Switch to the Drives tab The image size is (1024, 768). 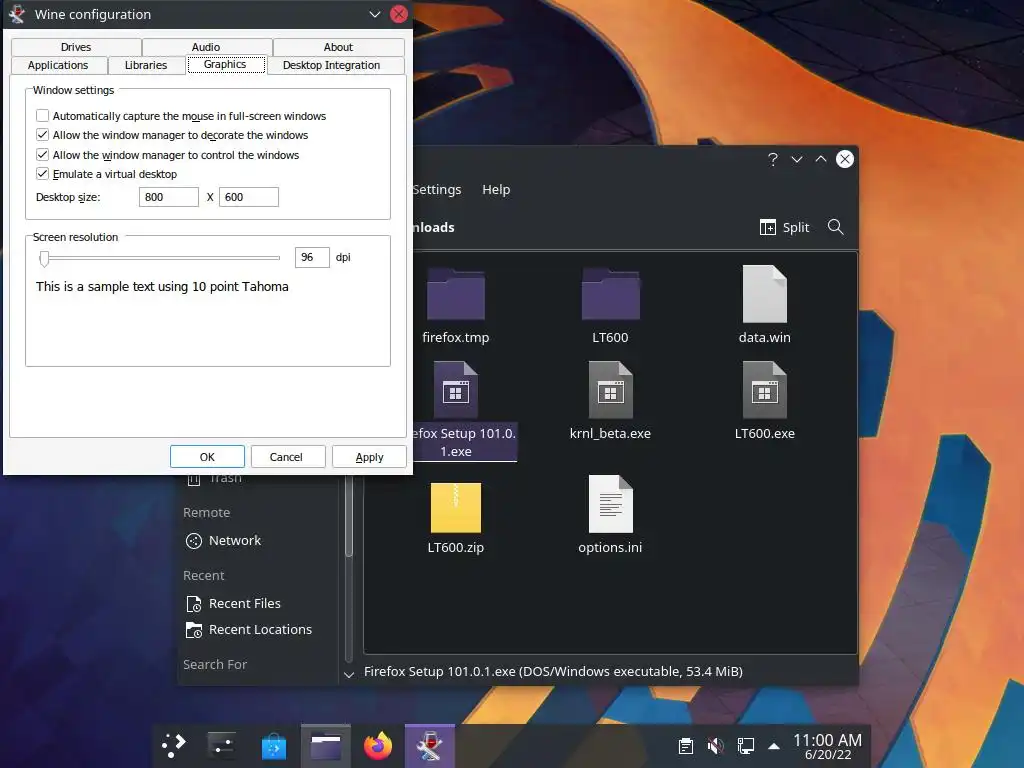(x=76, y=47)
